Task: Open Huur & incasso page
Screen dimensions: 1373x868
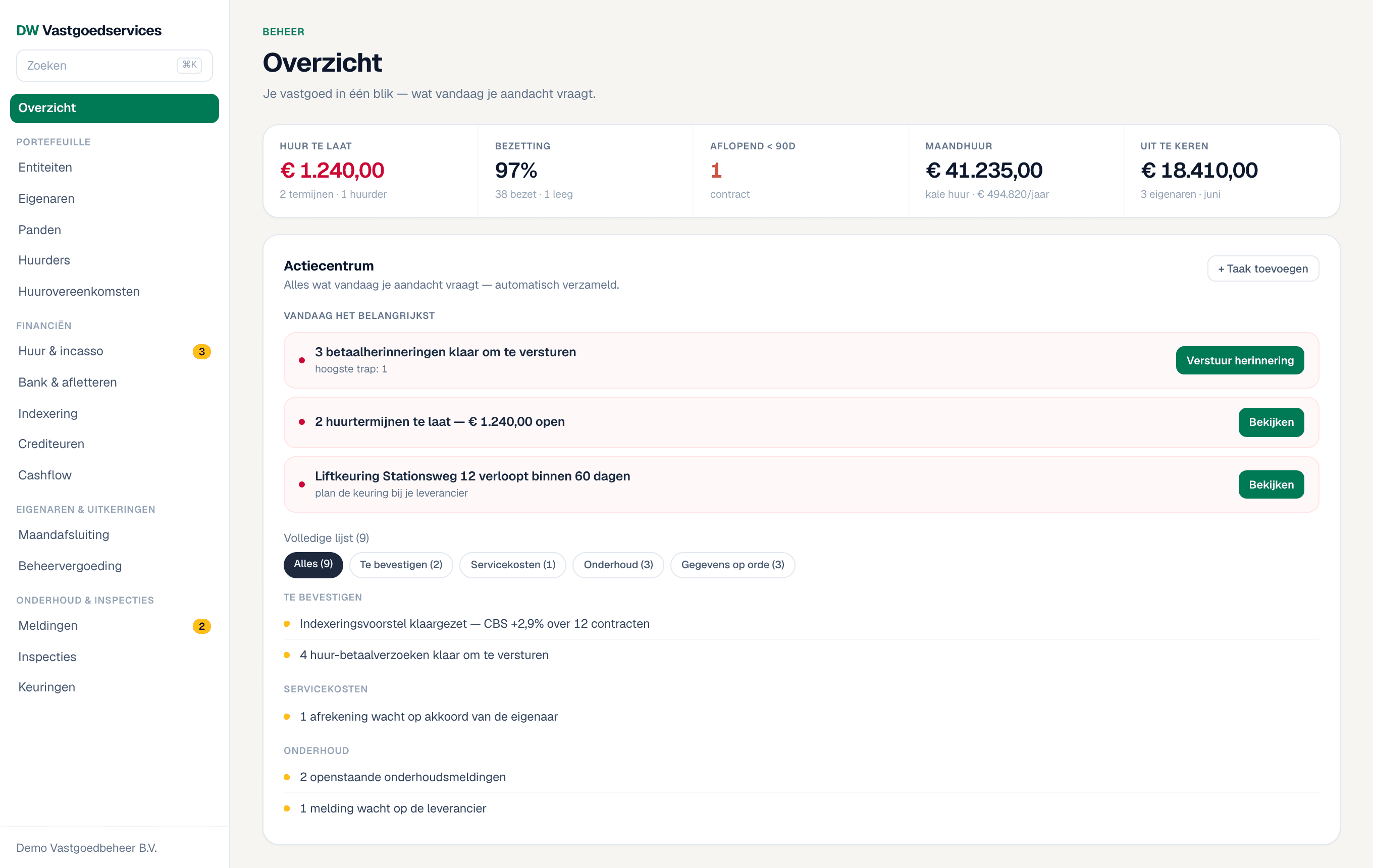Action: [x=114, y=351]
